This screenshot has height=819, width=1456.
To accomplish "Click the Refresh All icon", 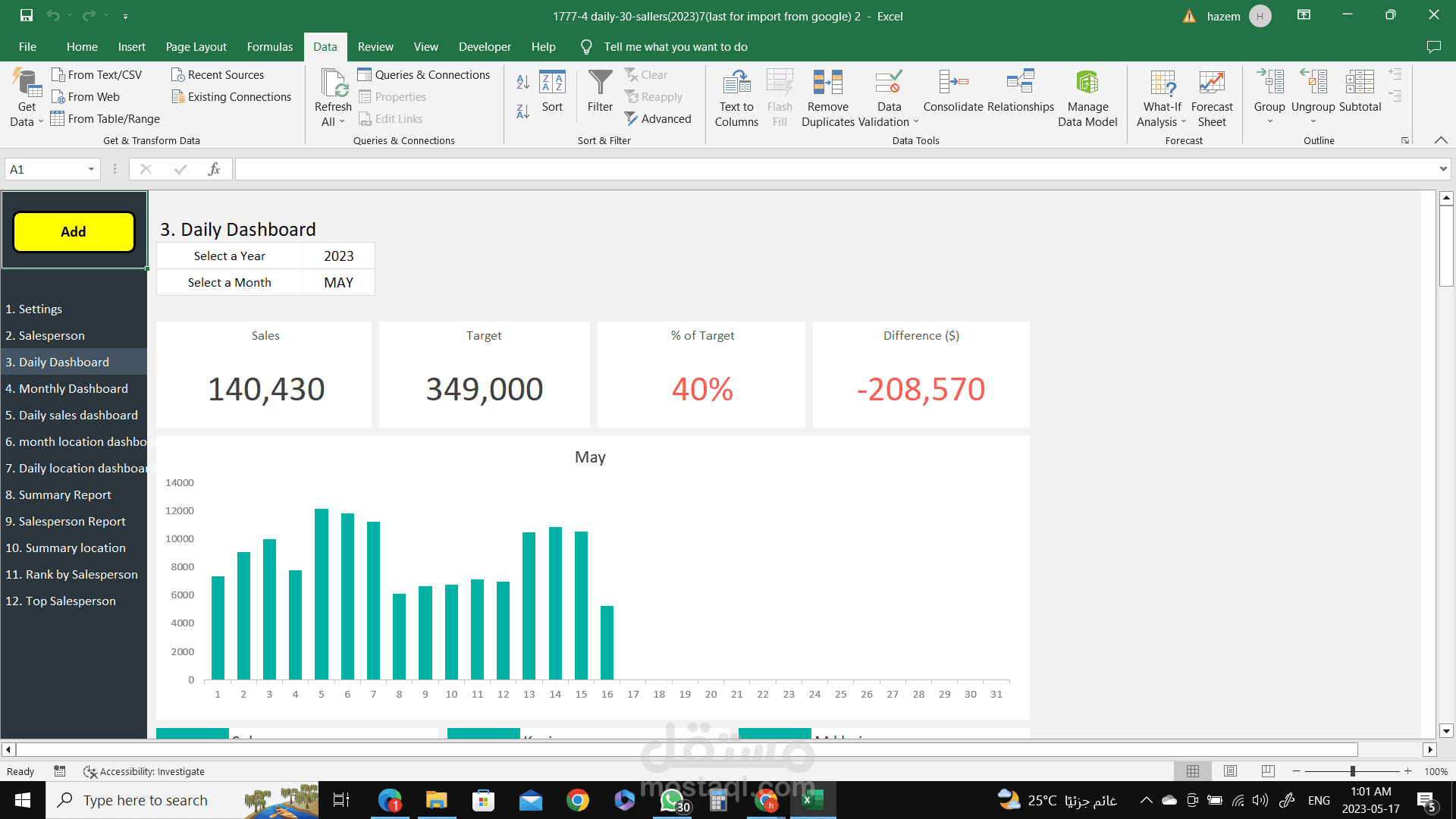I will tap(333, 83).
